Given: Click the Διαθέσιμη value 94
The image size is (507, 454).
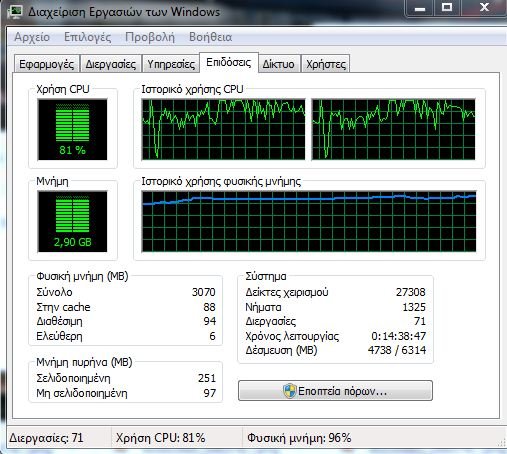Looking at the screenshot, I should pos(210,321).
